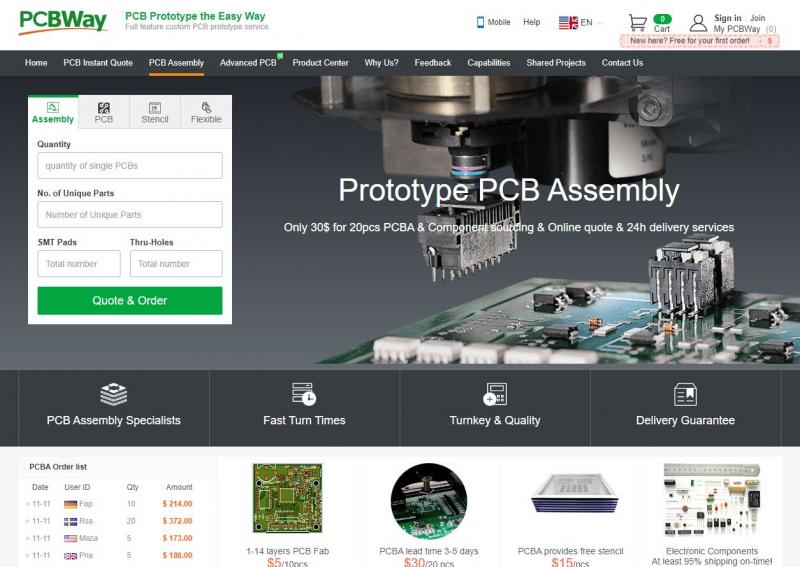This screenshot has height=567, width=800.
Task: Switch to the PCB quote tab
Action: point(104,112)
